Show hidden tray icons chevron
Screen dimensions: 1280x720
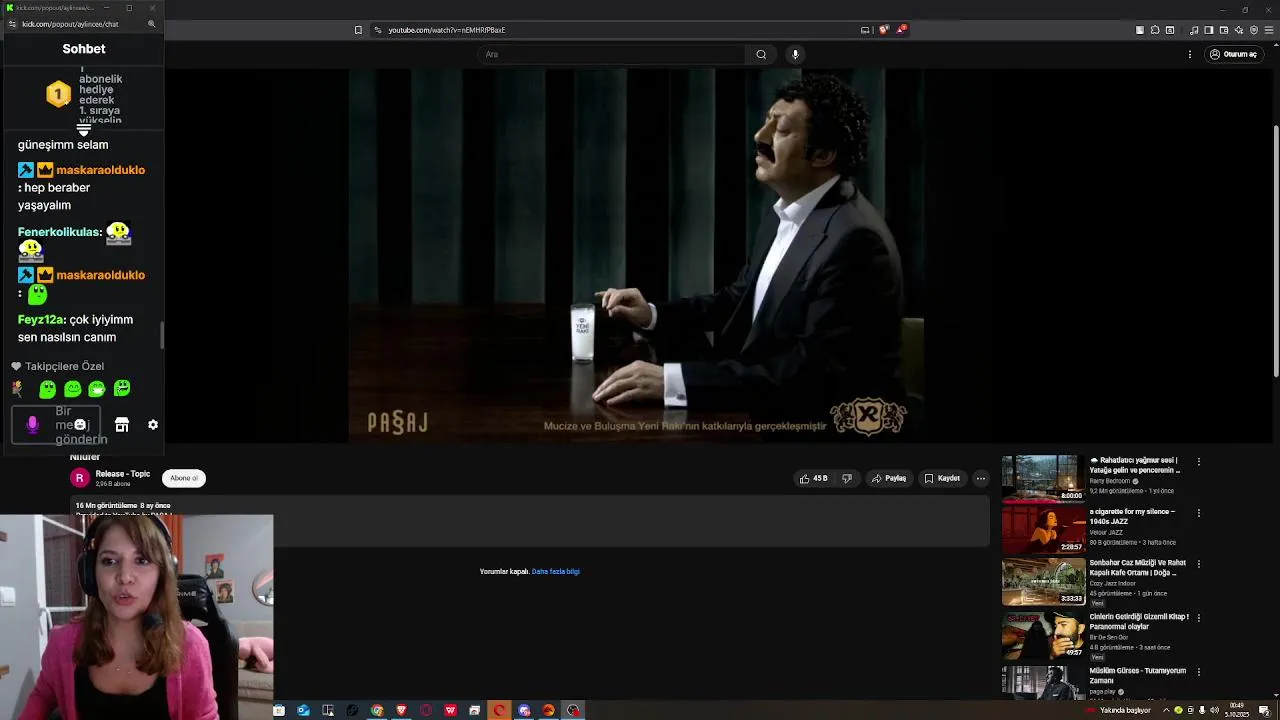(x=1166, y=710)
